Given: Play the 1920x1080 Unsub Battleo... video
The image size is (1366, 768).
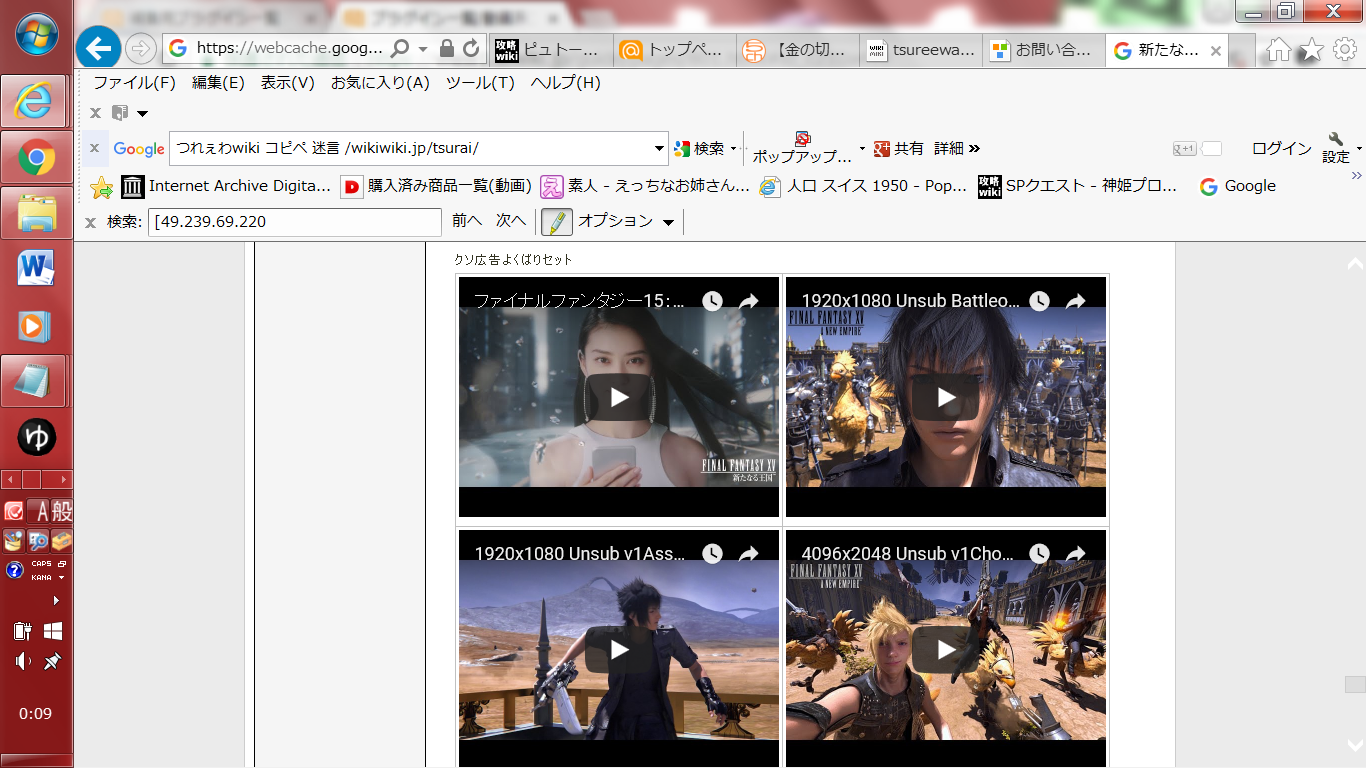Looking at the screenshot, I should coord(945,397).
